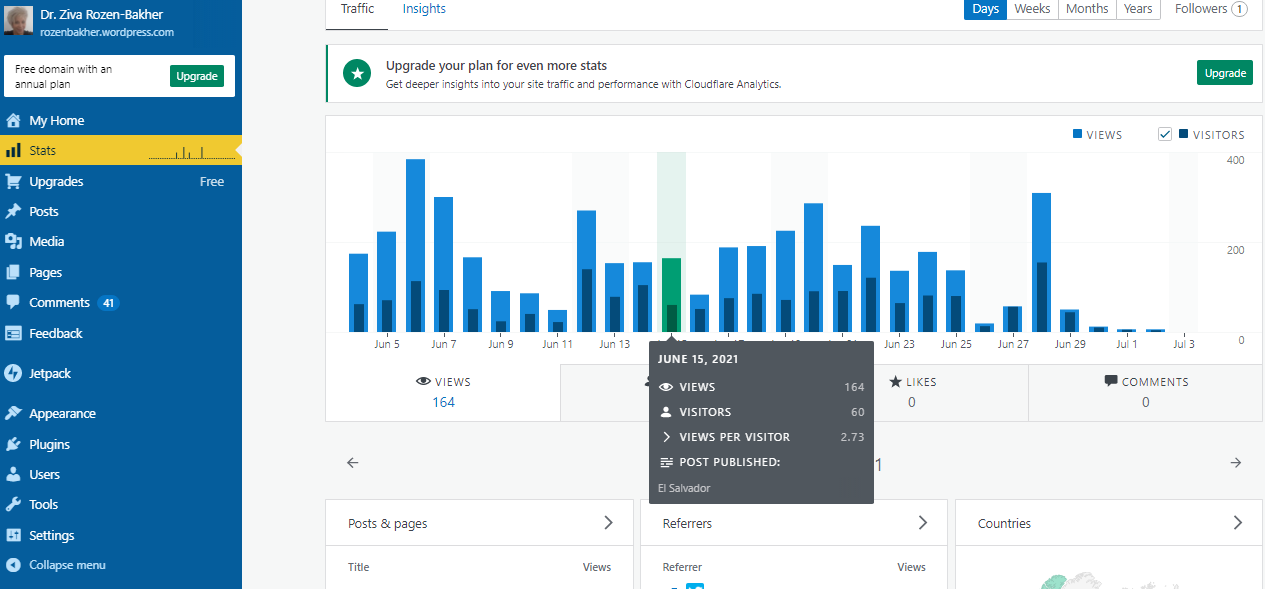Click the Upgrades cart icon

point(13,182)
